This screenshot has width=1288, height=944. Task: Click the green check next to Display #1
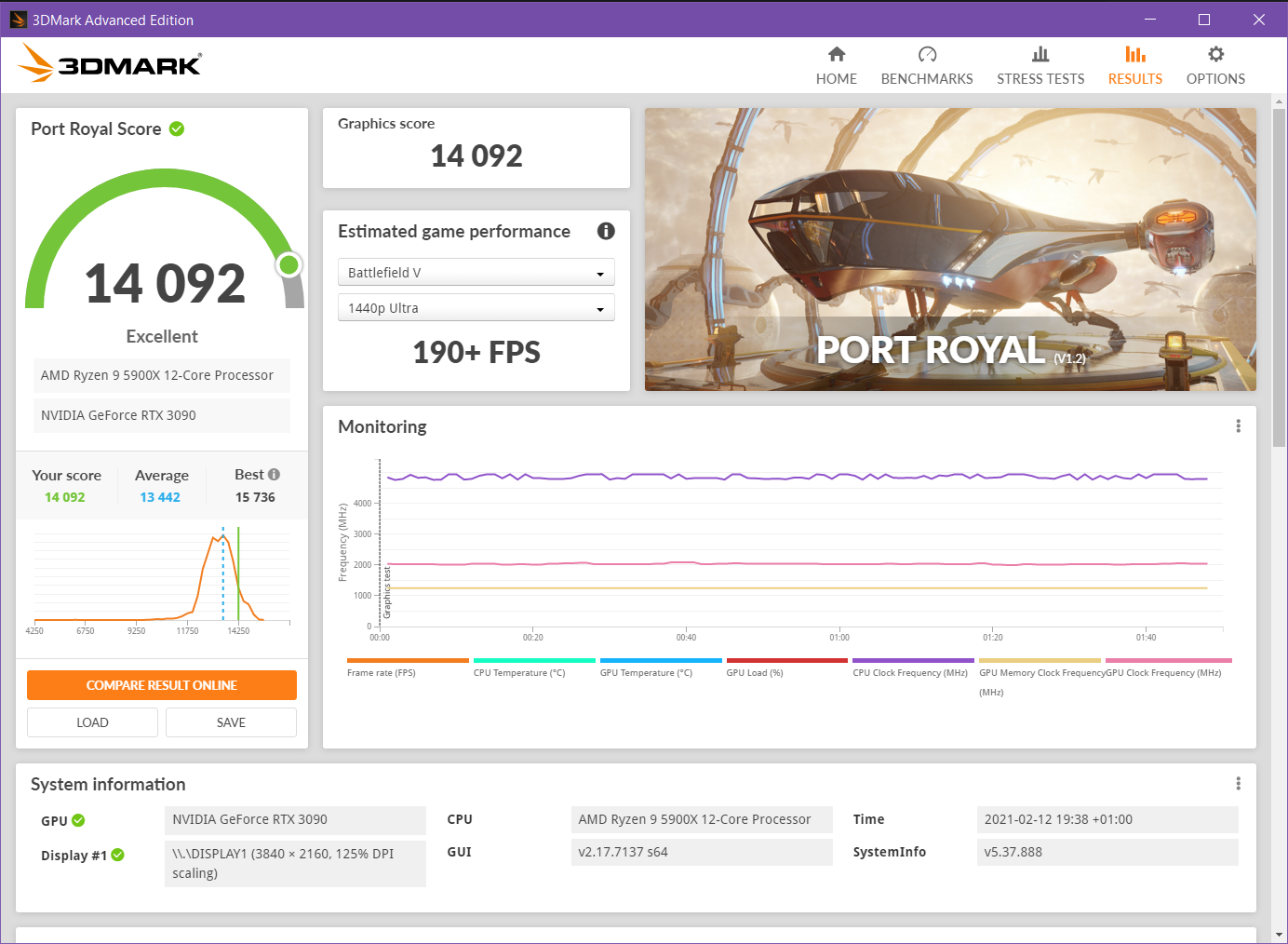117,855
